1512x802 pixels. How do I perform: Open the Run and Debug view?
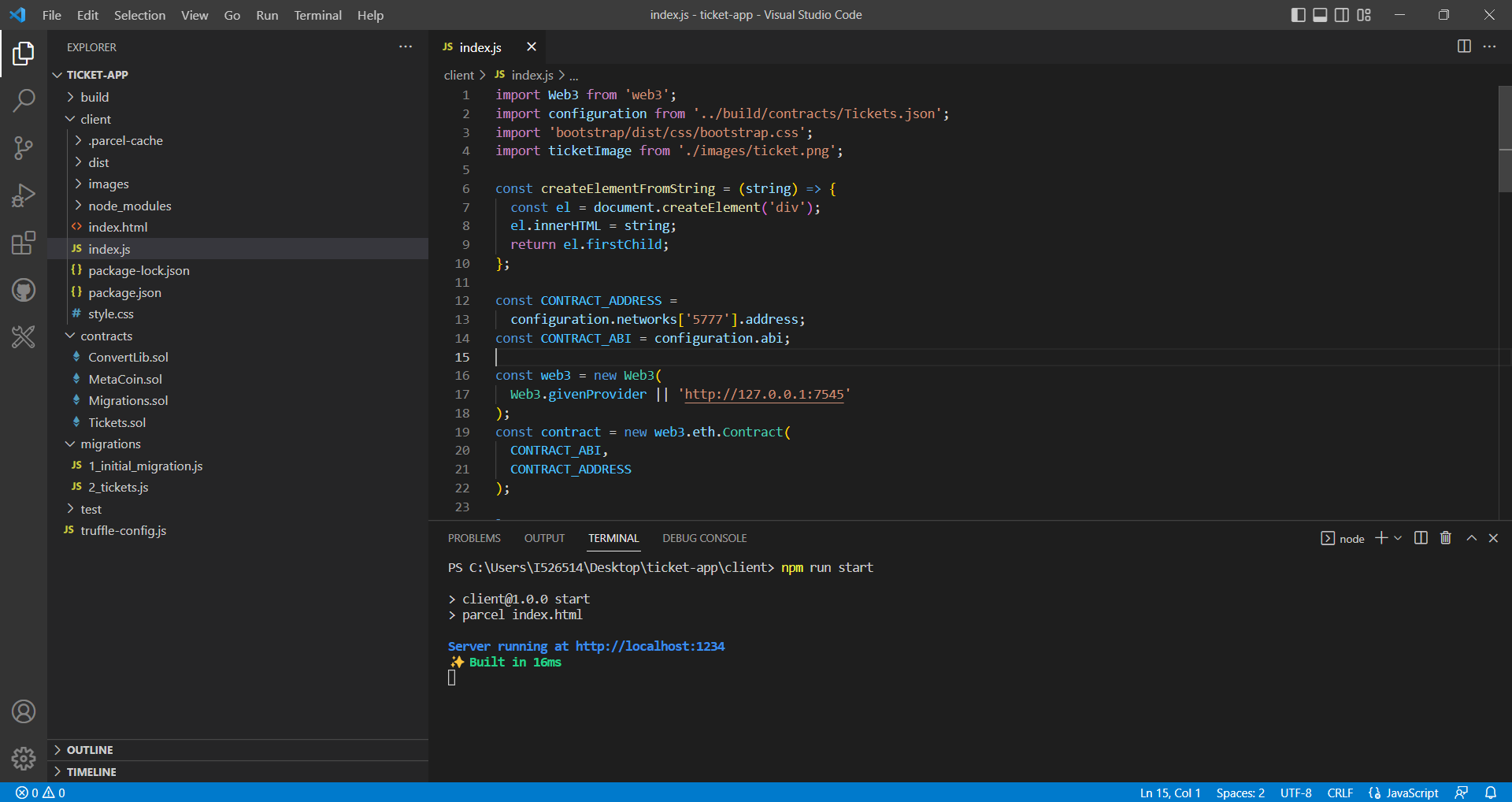(x=24, y=195)
